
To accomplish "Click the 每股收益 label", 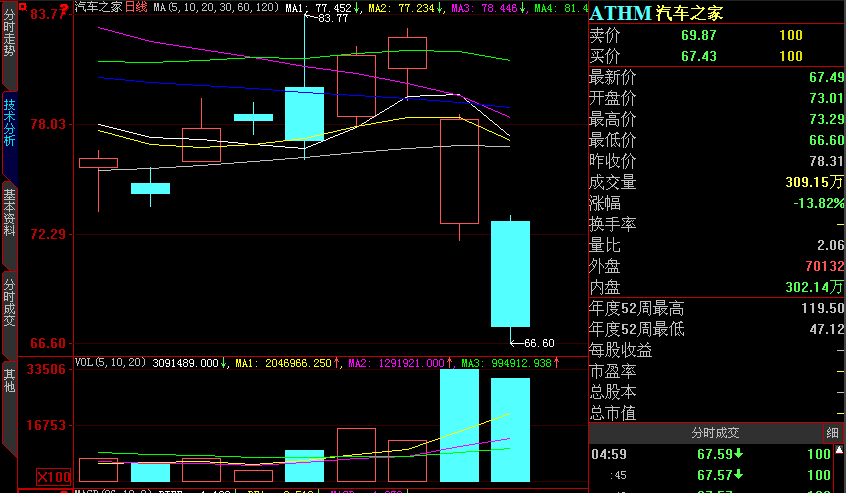I will (620, 351).
